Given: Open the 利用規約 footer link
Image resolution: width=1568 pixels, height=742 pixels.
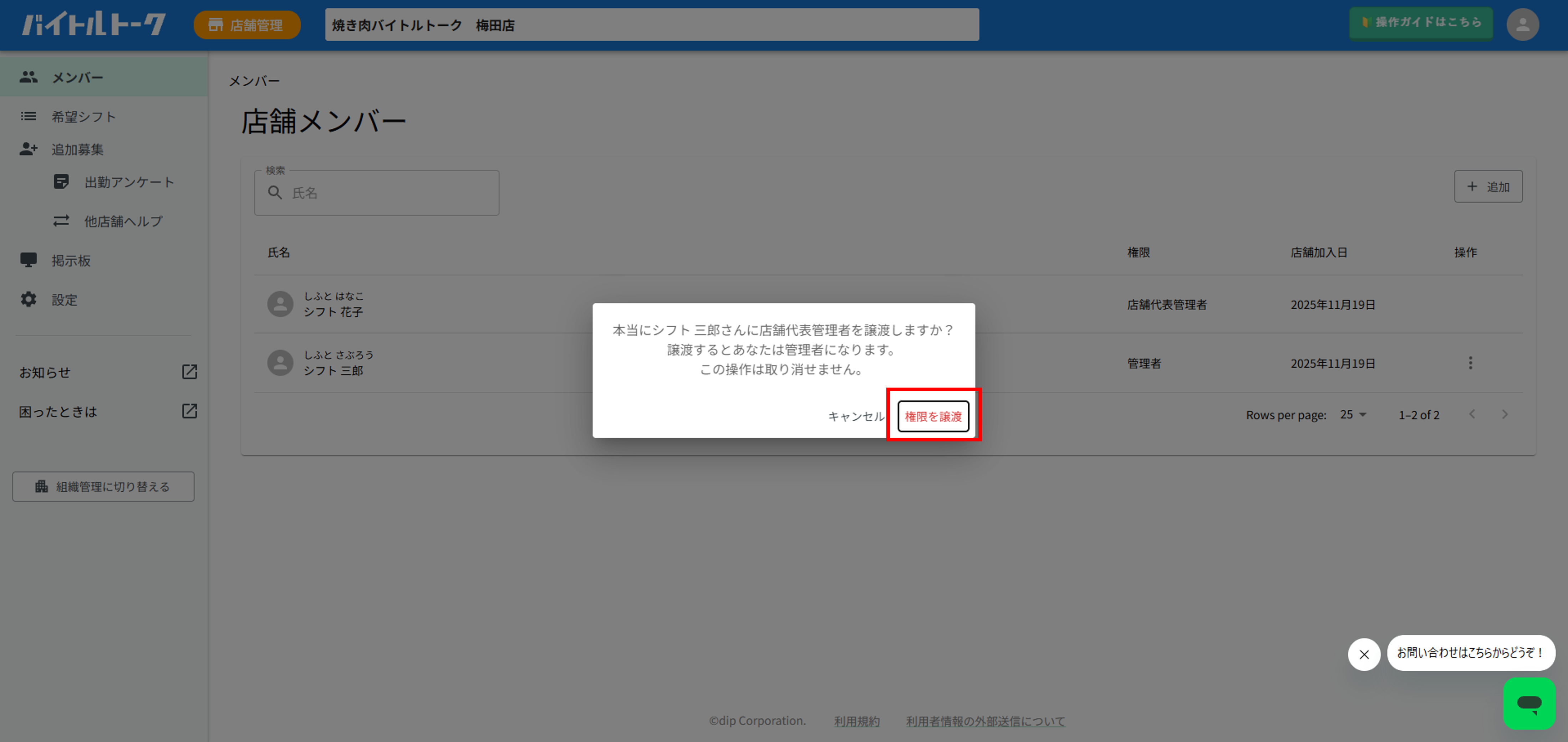Looking at the screenshot, I should 856,721.
